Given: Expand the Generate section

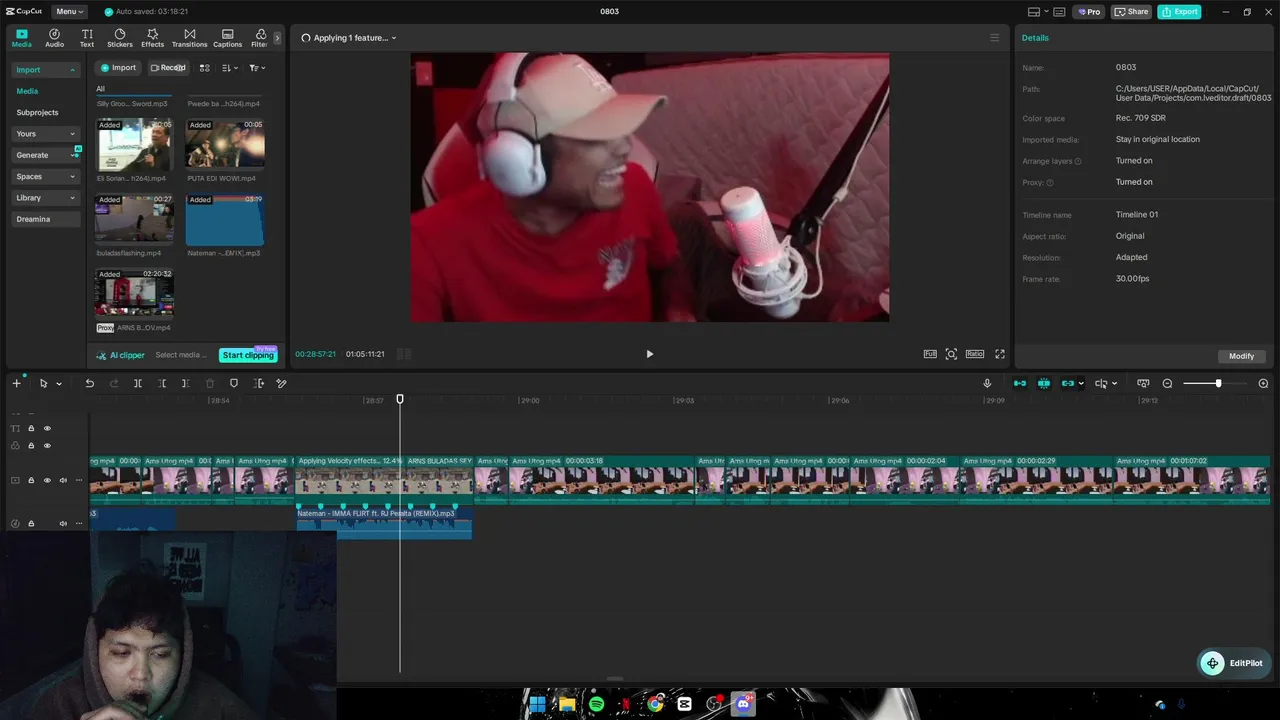Looking at the screenshot, I should [46, 155].
